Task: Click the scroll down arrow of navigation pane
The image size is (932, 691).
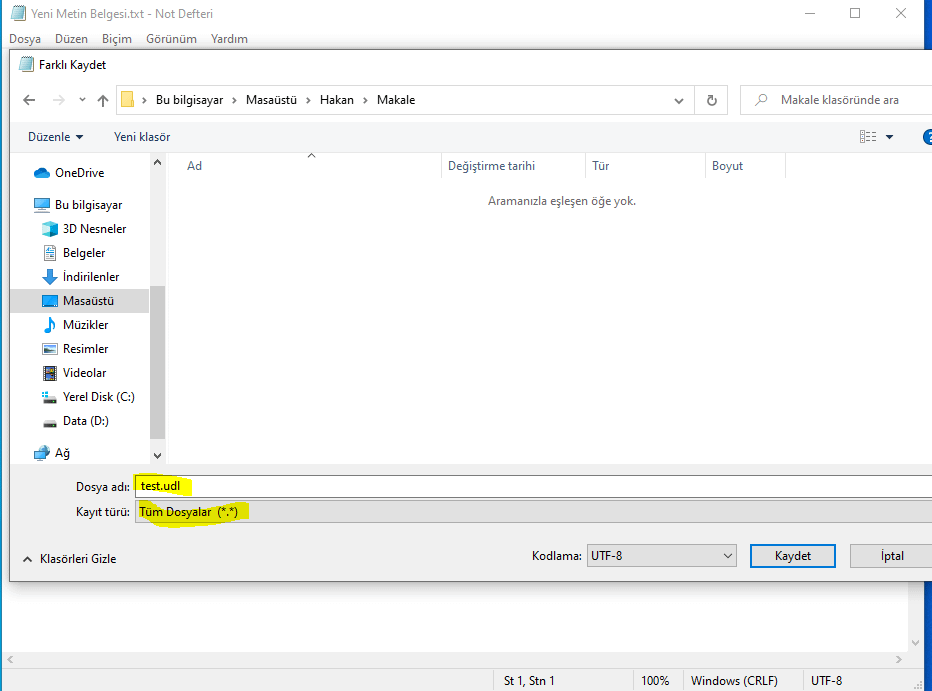Action: click(158, 456)
